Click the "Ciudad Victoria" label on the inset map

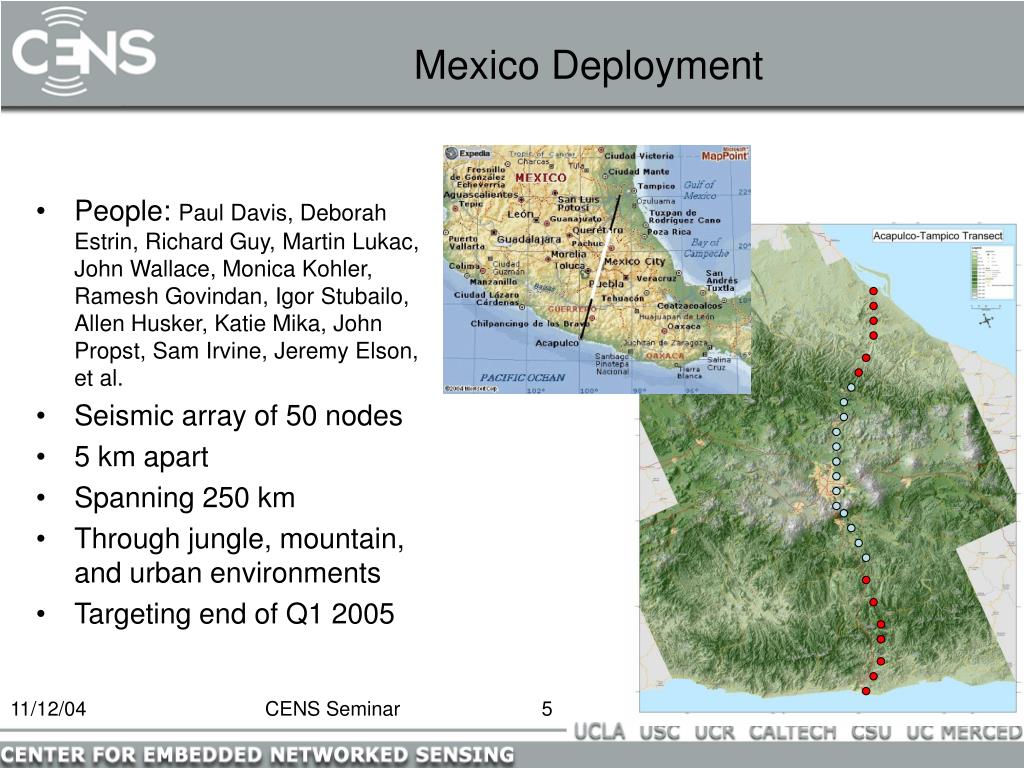[638, 156]
